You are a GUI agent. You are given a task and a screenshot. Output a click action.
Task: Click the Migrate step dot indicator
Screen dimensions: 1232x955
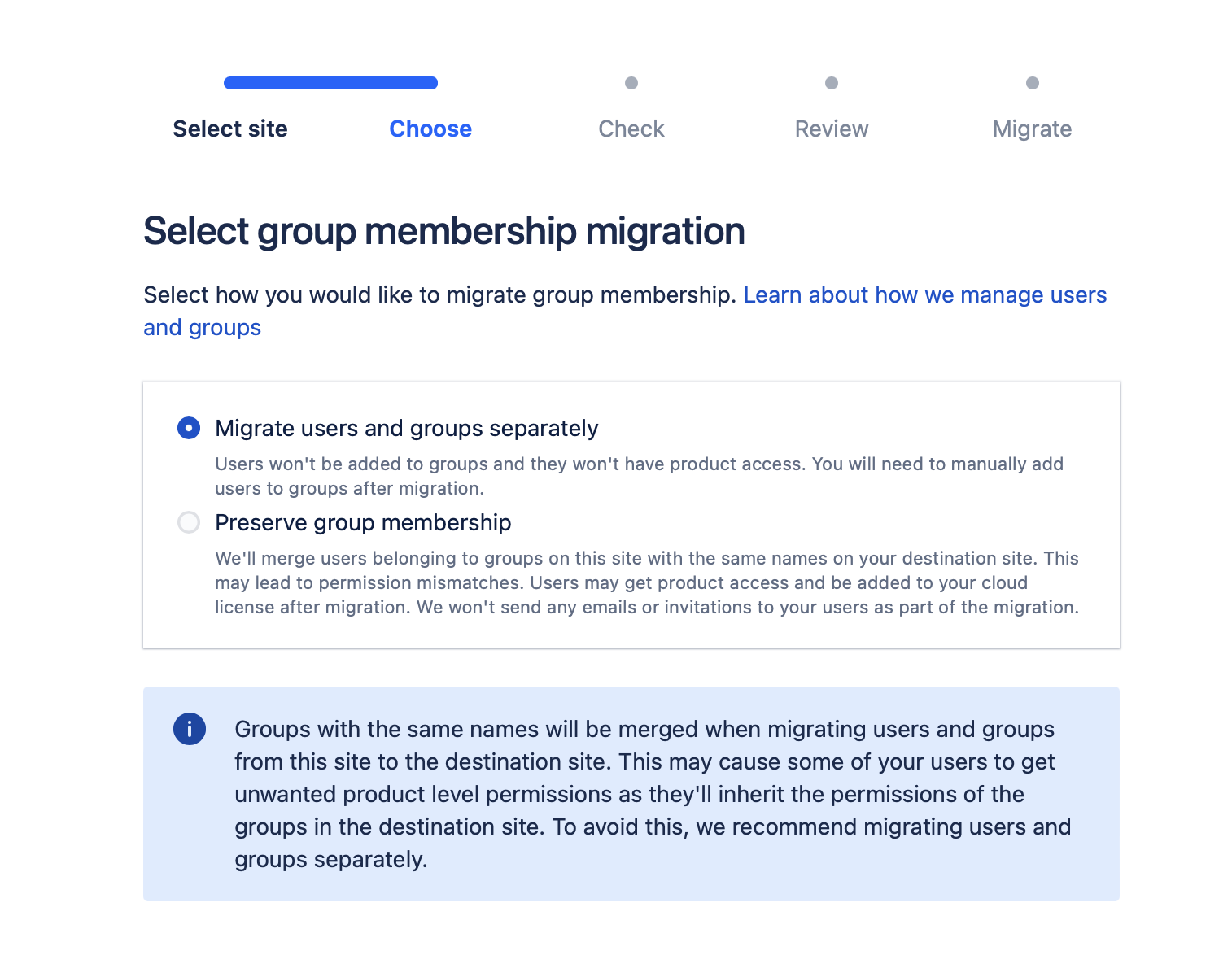point(1033,83)
